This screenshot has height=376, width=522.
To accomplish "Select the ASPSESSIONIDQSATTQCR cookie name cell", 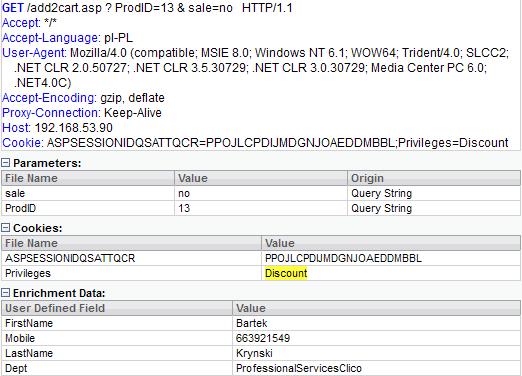I will tap(131, 258).
